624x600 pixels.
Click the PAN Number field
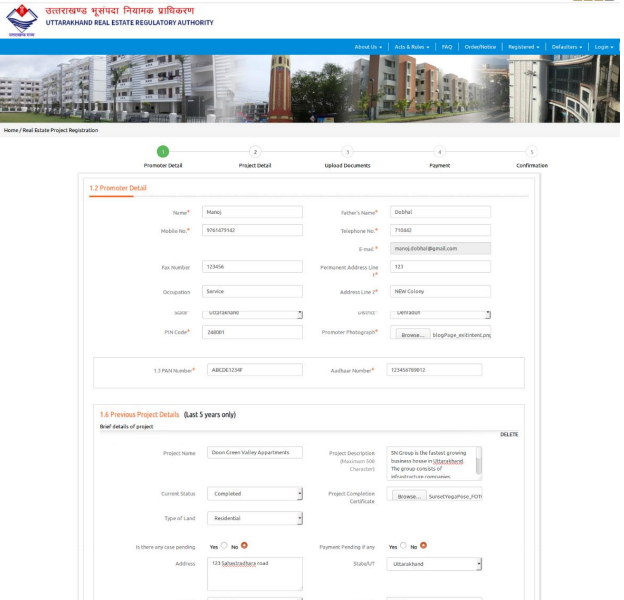point(255,370)
